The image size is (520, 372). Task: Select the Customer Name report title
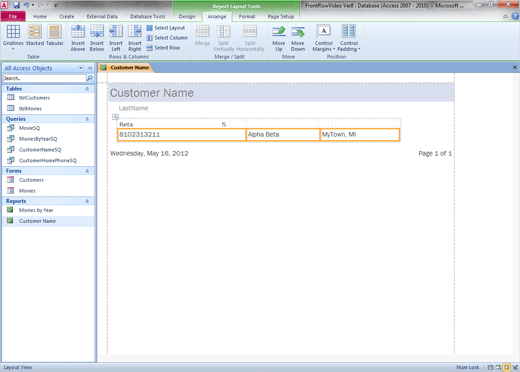pyautogui.click(x=152, y=93)
